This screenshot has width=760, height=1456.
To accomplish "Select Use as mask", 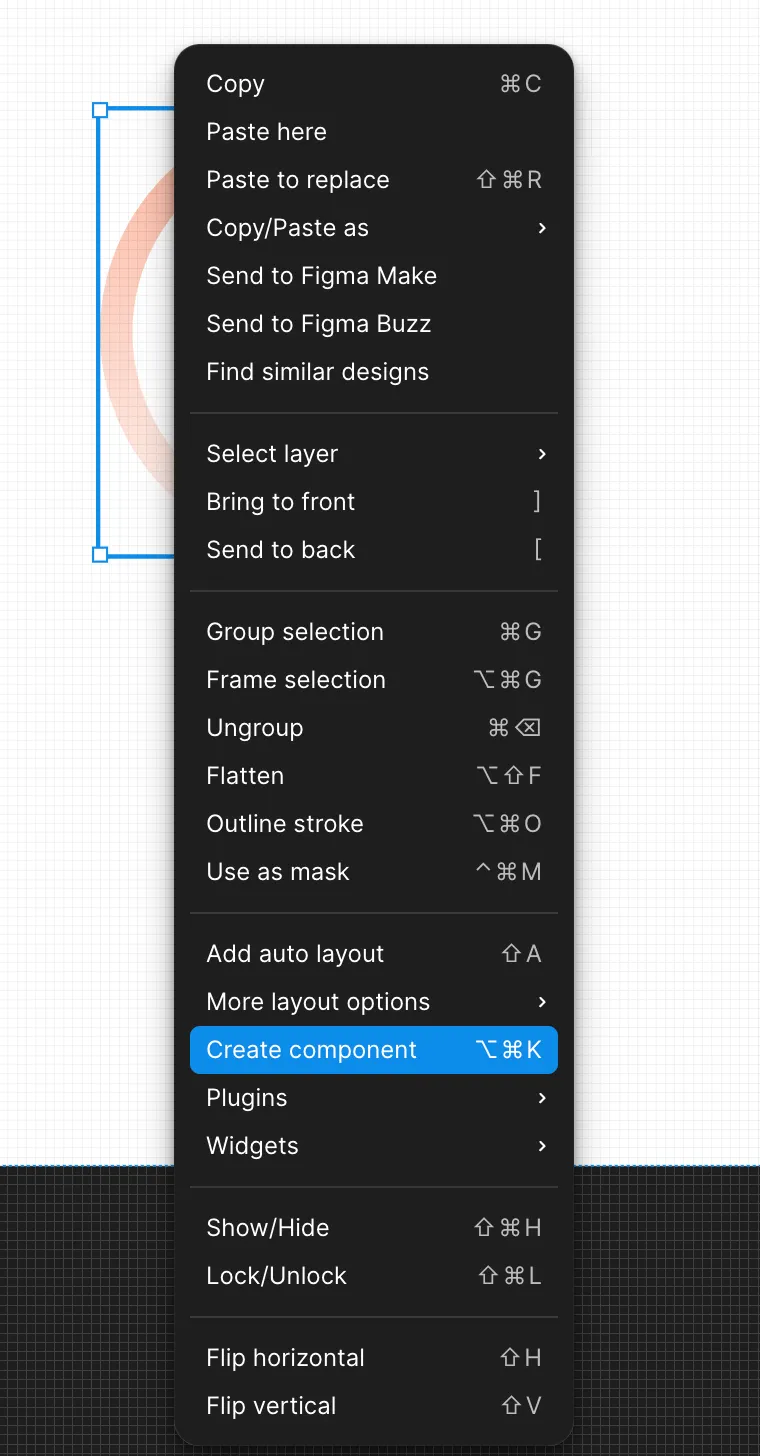I will tap(373, 872).
